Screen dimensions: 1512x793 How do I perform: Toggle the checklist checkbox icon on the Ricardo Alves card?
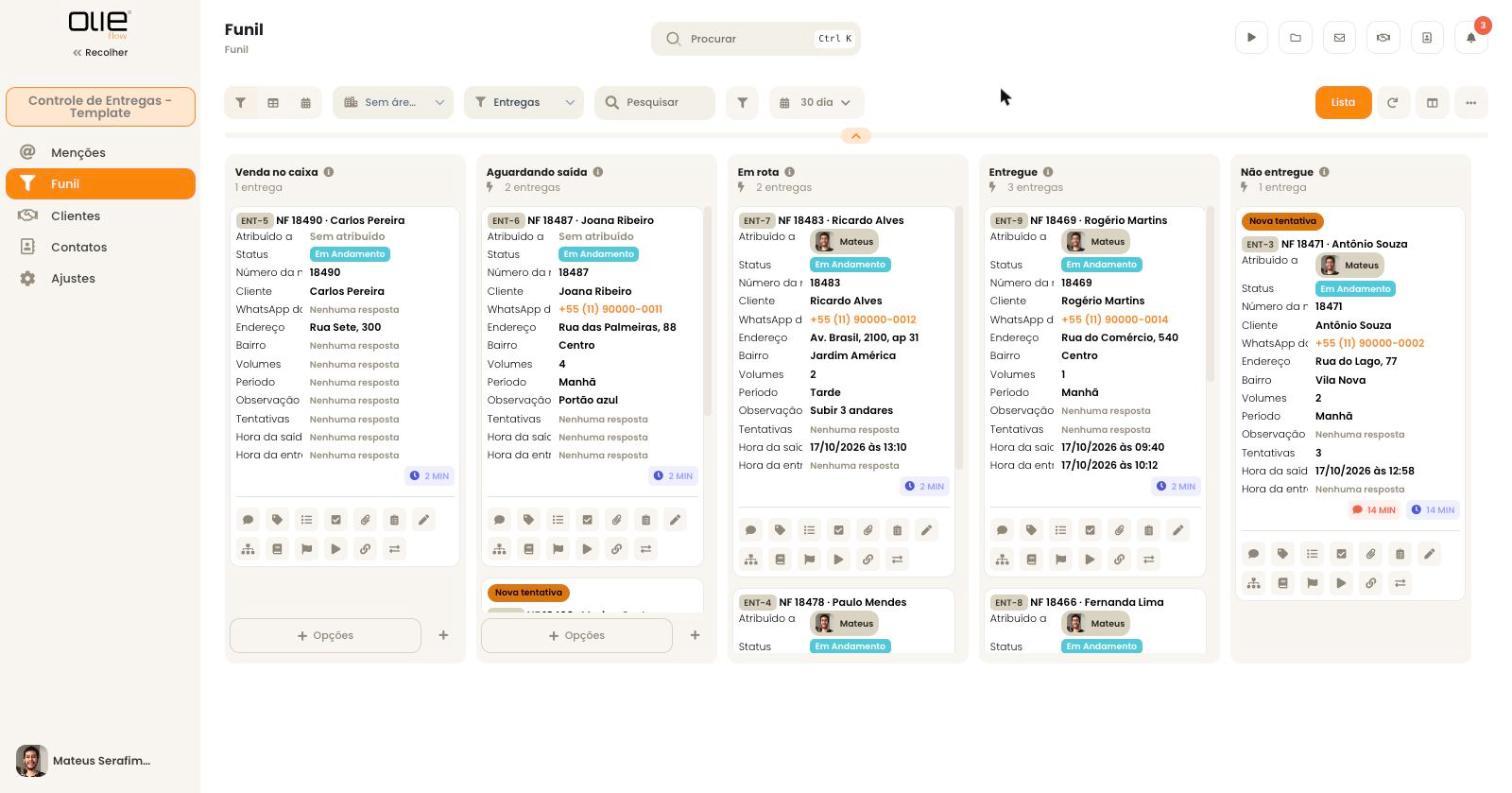838,530
